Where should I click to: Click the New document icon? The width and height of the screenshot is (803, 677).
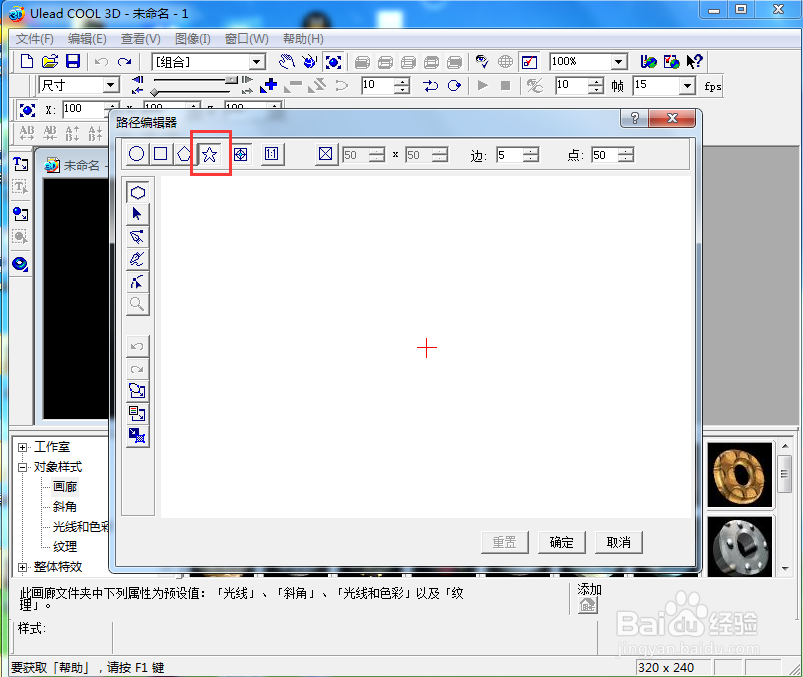[x=27, y=61]
